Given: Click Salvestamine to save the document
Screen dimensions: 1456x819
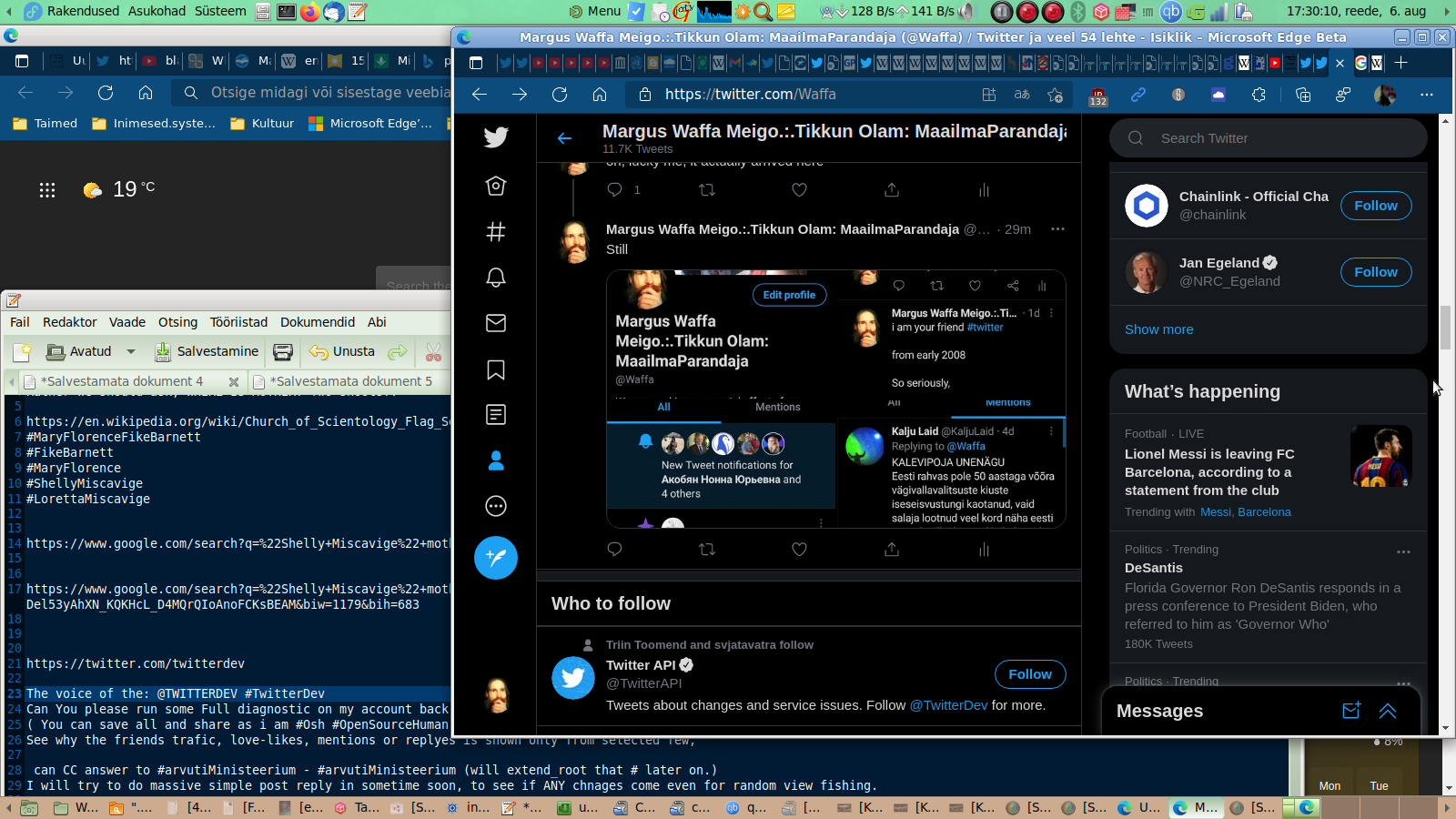Looking at the screenshot, I should click(207, 351).
